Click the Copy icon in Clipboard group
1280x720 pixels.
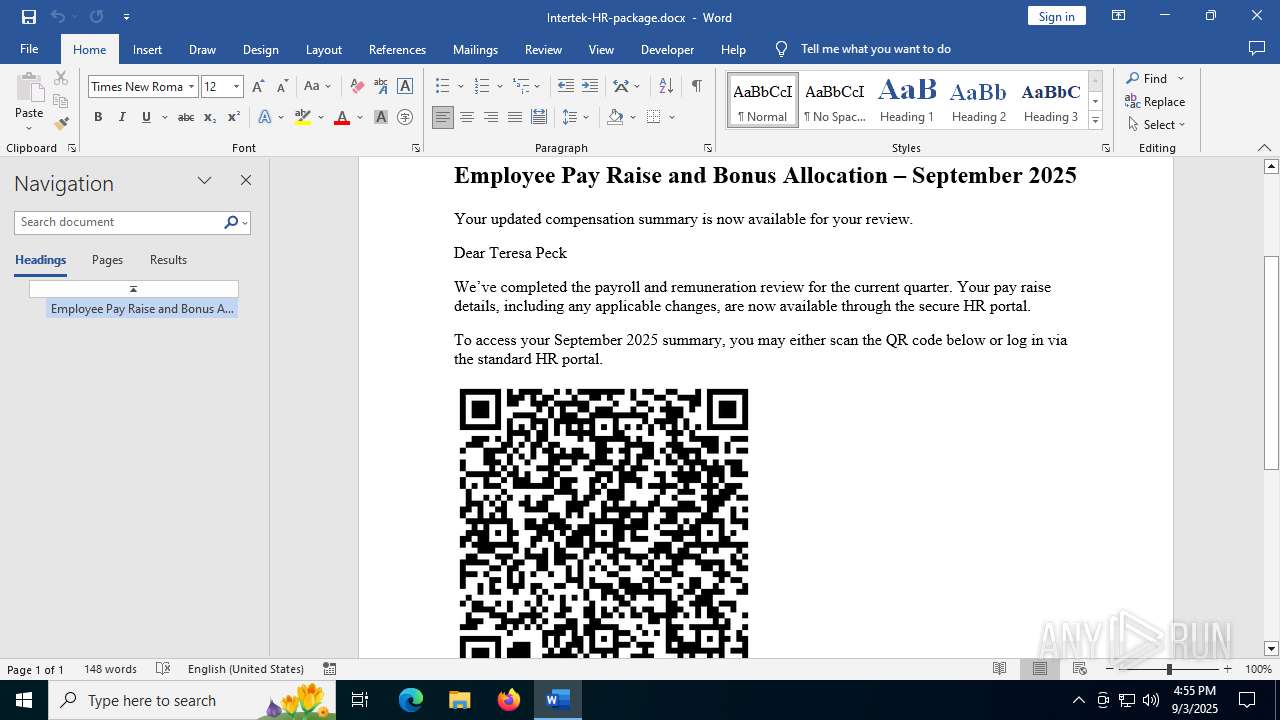[61, 101]
